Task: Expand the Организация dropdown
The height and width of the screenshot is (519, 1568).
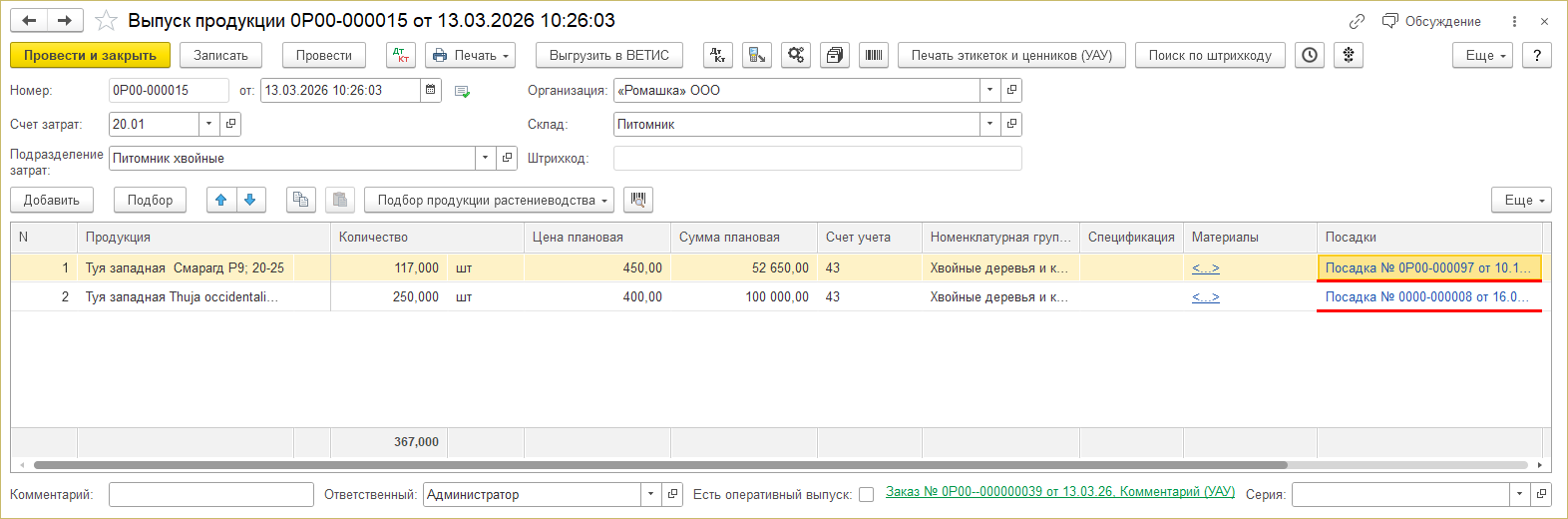Action: coord(989,90)
